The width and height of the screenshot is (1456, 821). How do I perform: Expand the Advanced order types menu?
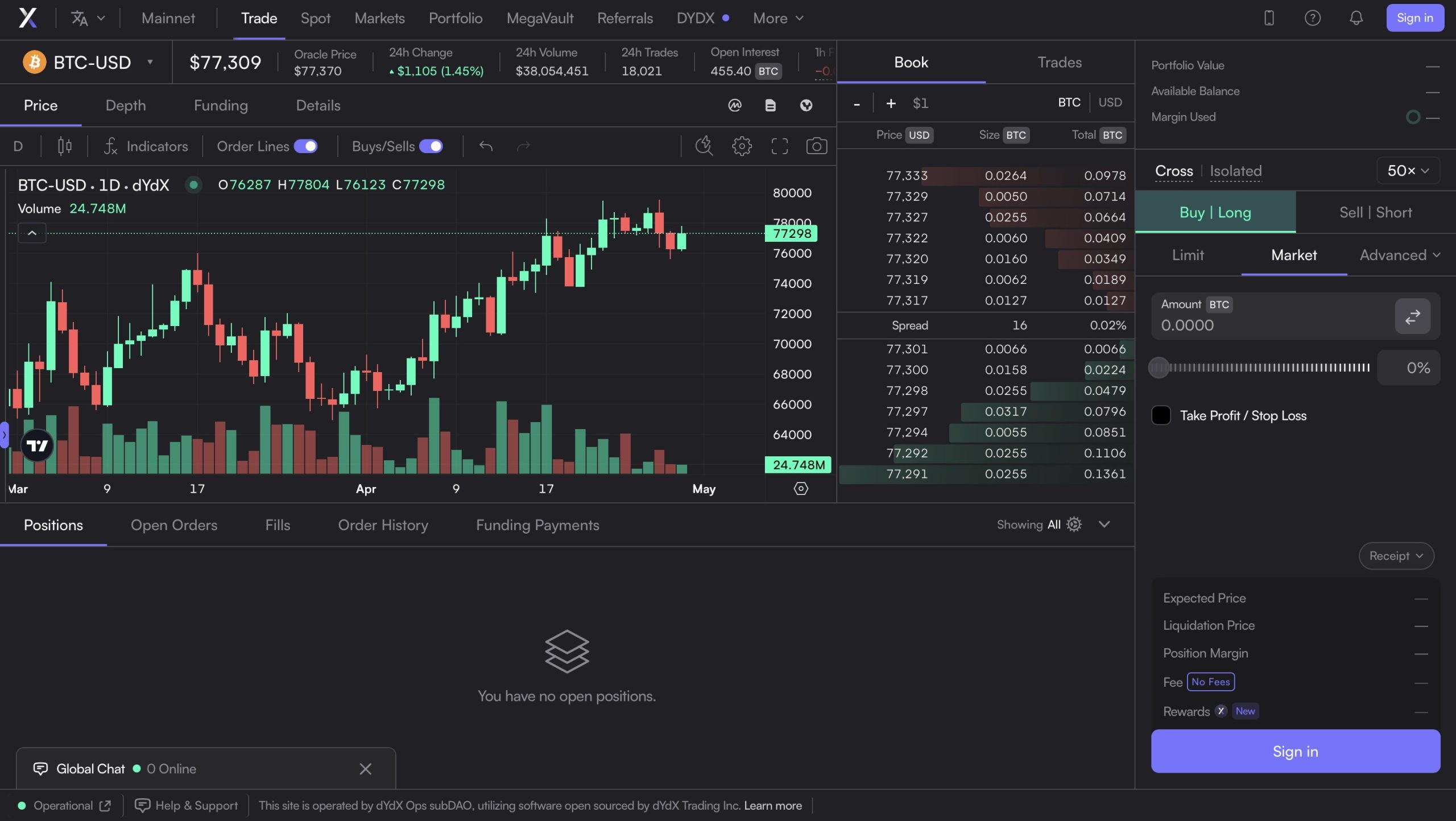click(x=1400, y=255)
